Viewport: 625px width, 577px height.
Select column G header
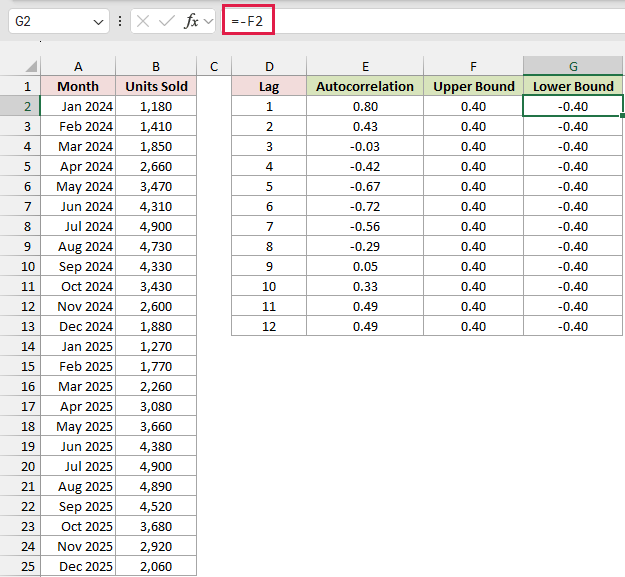tap(573, 66)
